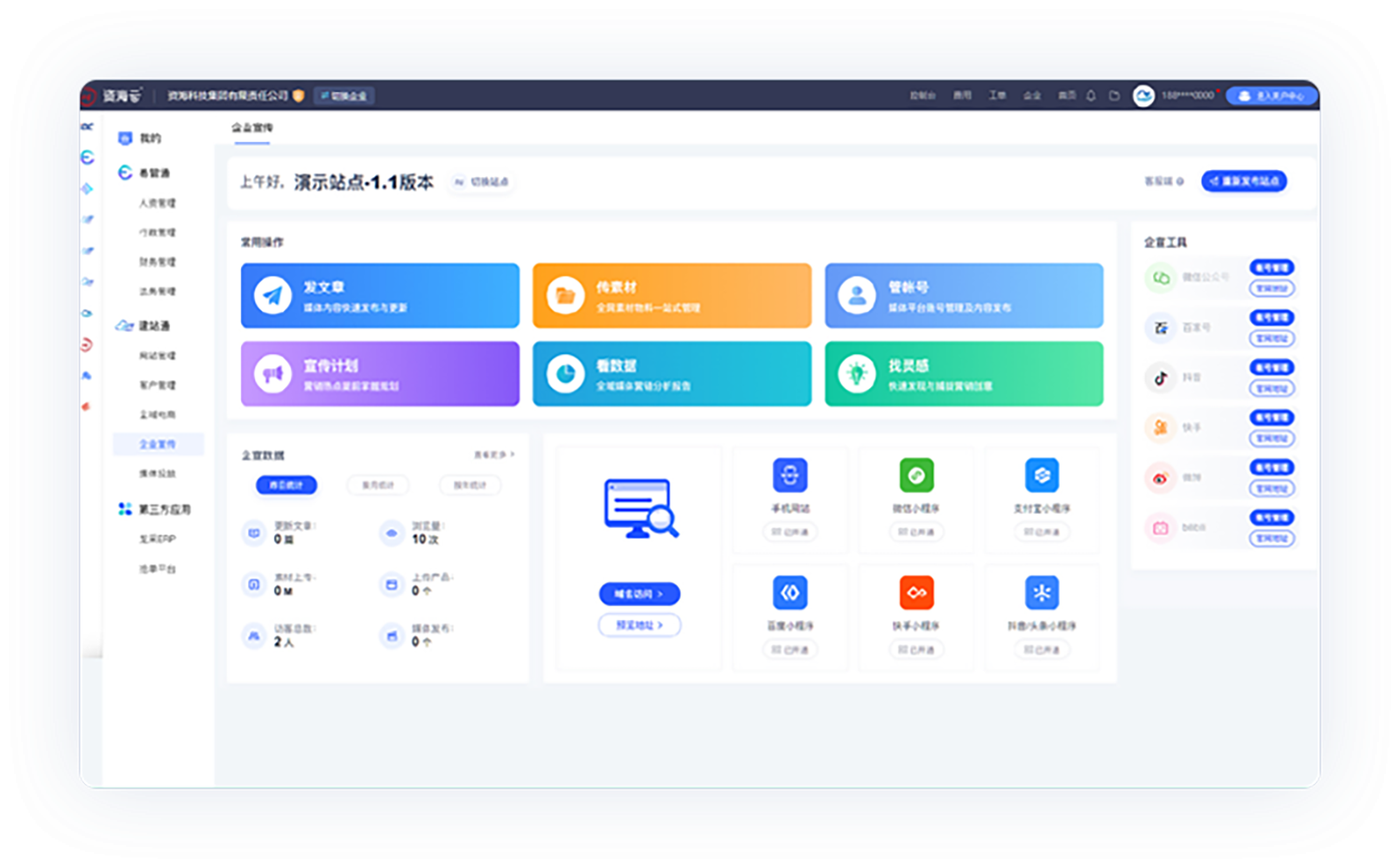Image resolution: width=1400 pixels, height=868 pixels.
Task: Switch stats to the middle period pill
Action: [x=377, y=485]
